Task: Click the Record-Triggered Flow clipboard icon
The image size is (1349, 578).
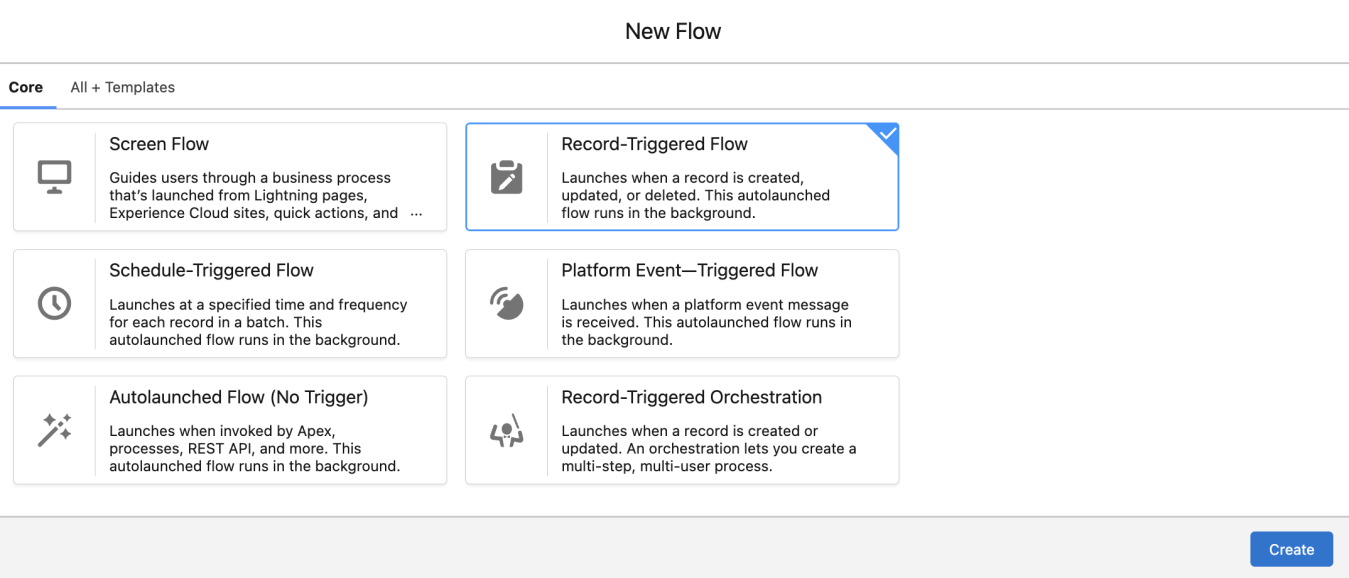Action: [507, 177]
